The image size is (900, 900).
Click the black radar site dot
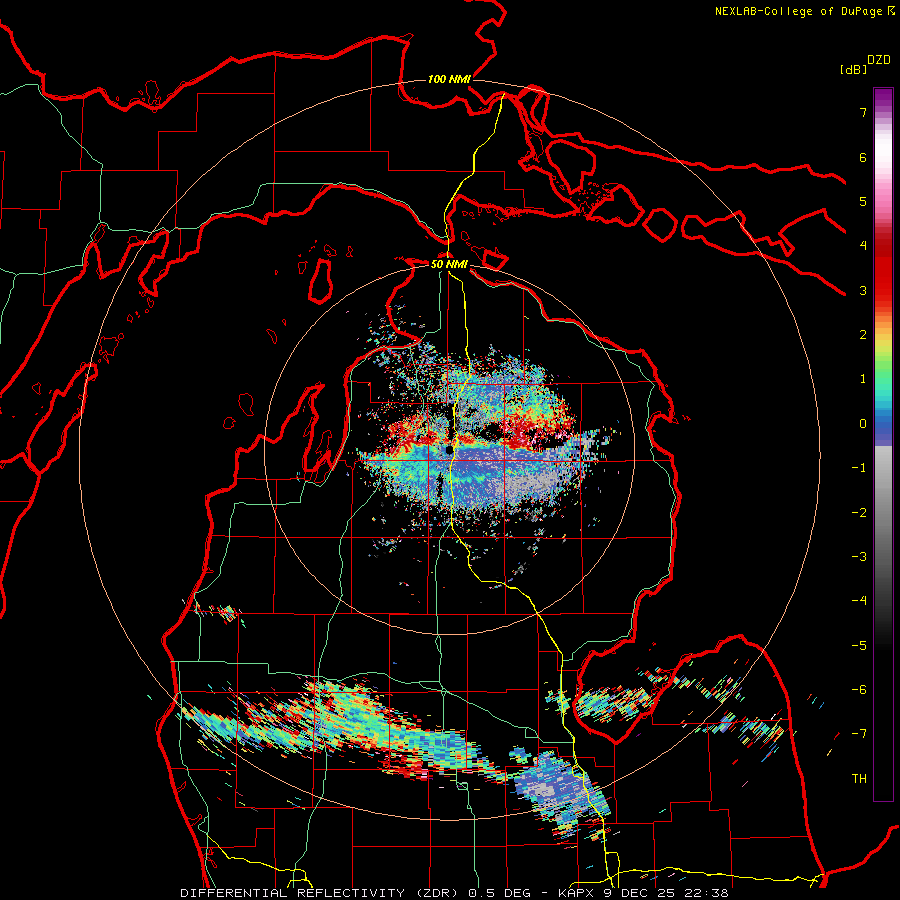449,450
